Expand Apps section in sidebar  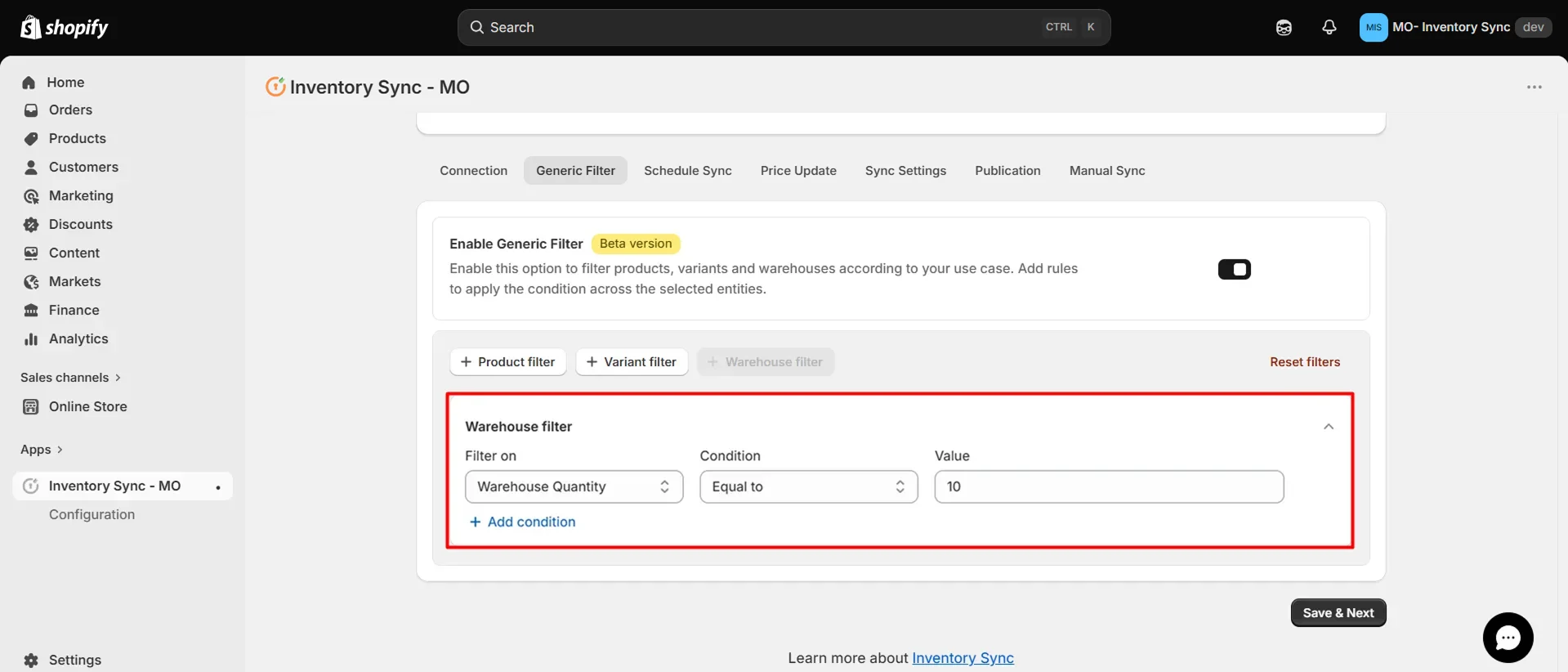pos(42,450)
